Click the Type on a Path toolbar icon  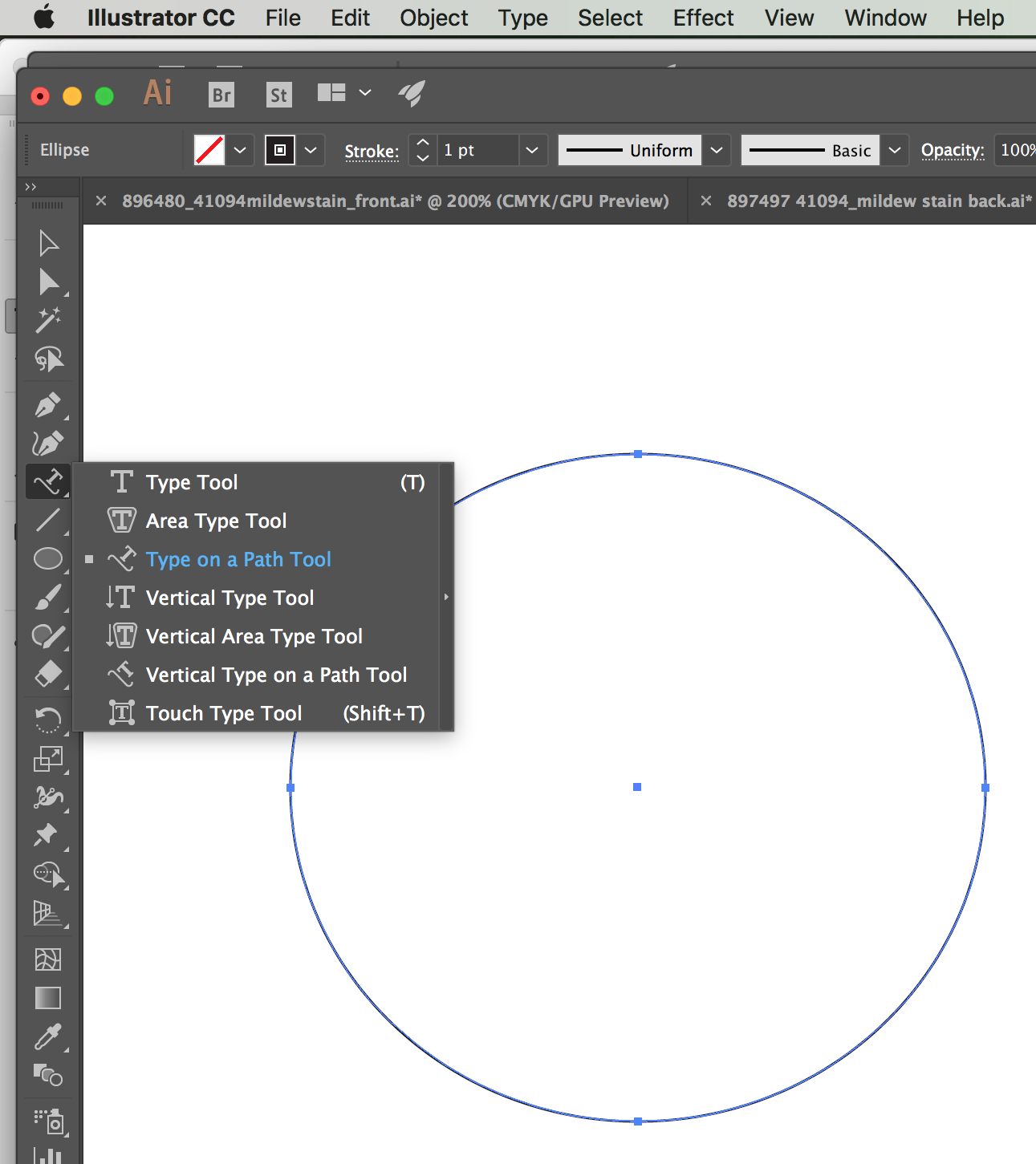(x=48, y=482)
